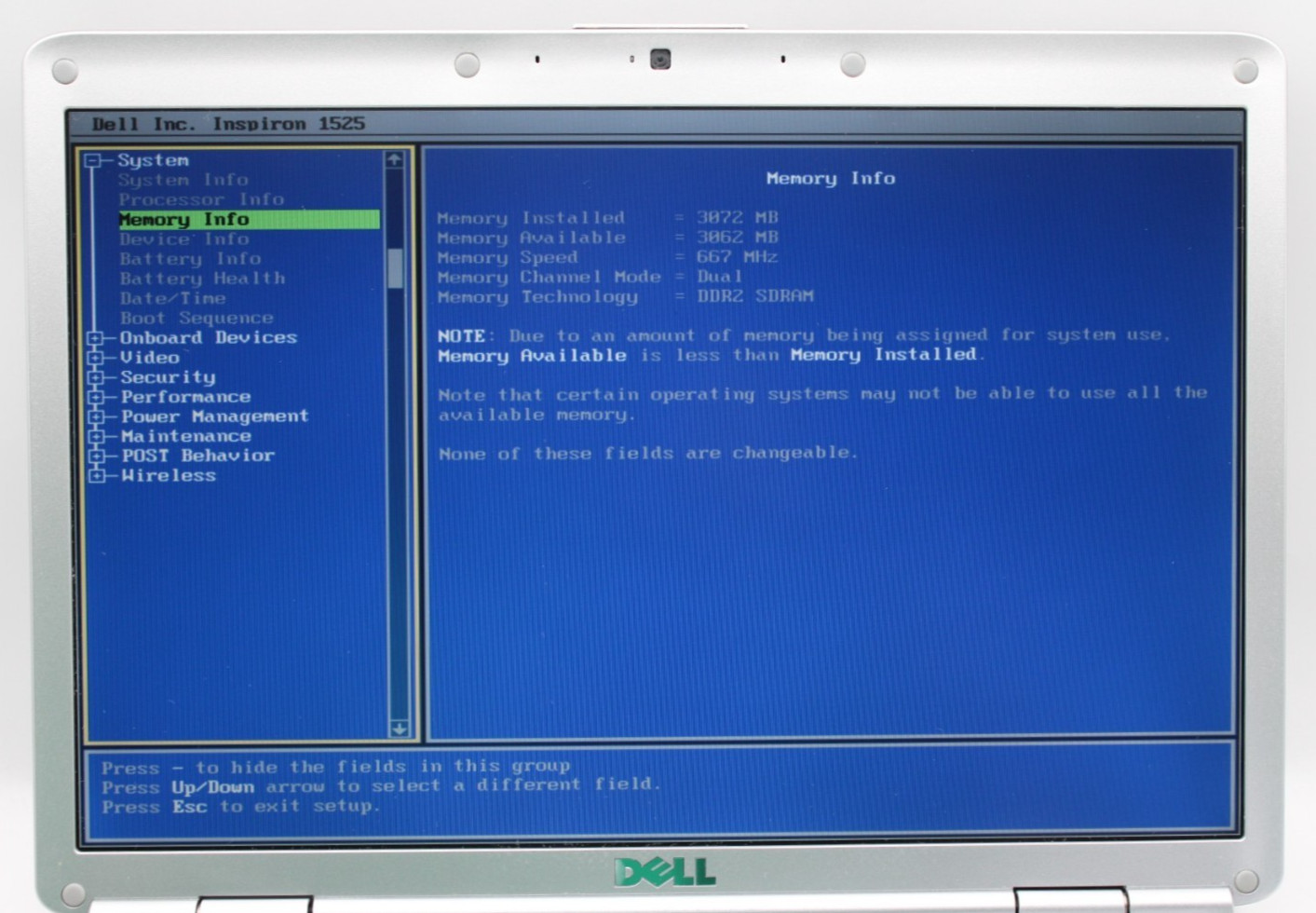Click 'Press - to hide the fields' help line
The height and width of the screenshot is (913, 1316).
click(335, 767)
